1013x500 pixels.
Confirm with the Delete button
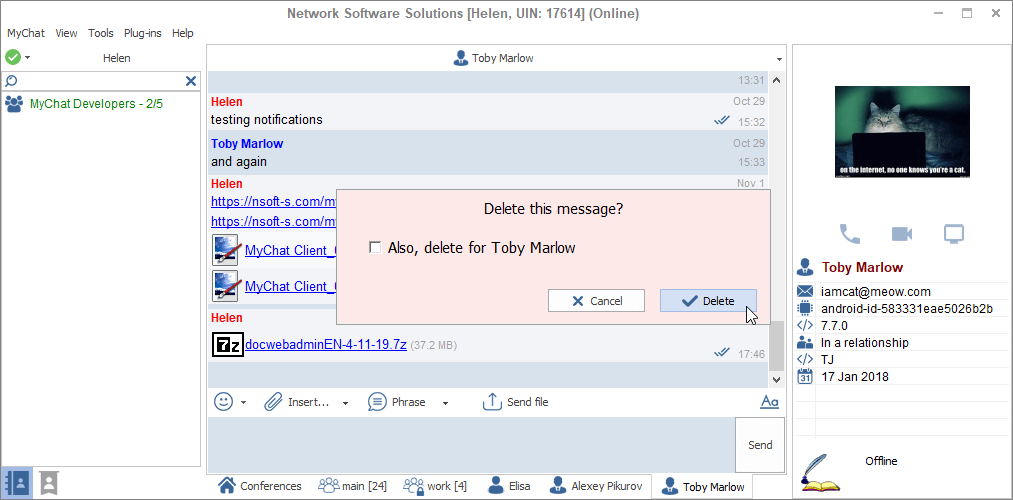point(708,301)
